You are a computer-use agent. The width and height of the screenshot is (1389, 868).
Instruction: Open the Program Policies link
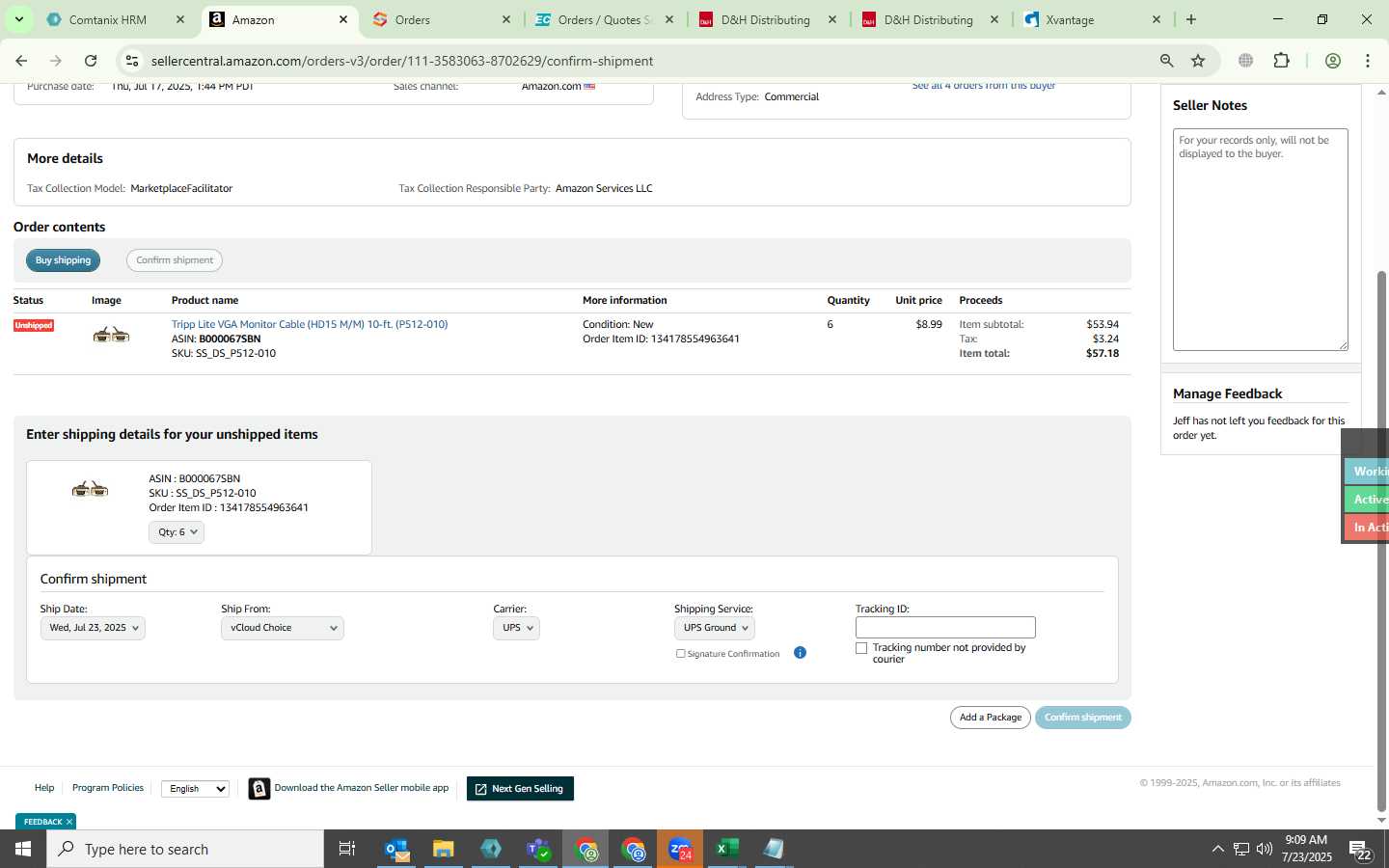click(108, 788)
